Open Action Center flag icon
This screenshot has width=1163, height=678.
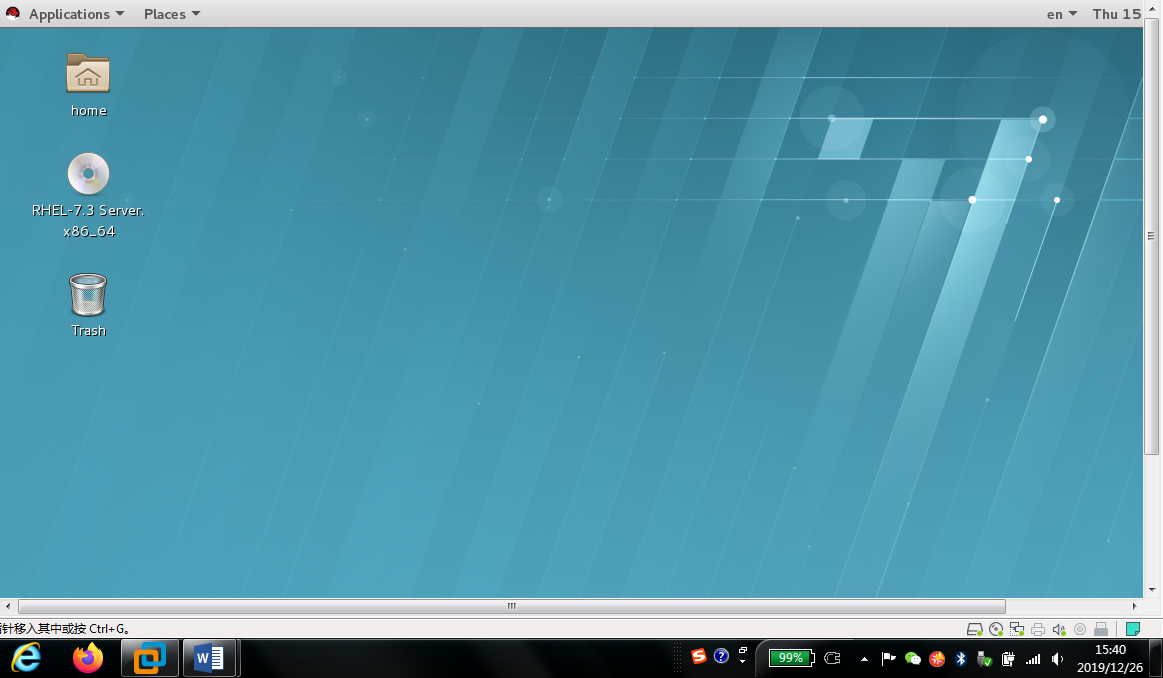[x=888, y=659]
